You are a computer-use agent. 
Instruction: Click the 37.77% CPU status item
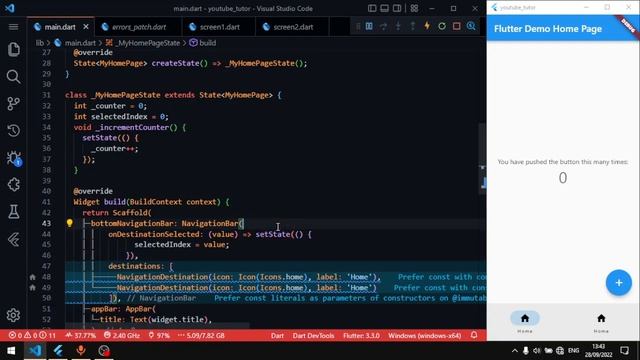[80, 336]
